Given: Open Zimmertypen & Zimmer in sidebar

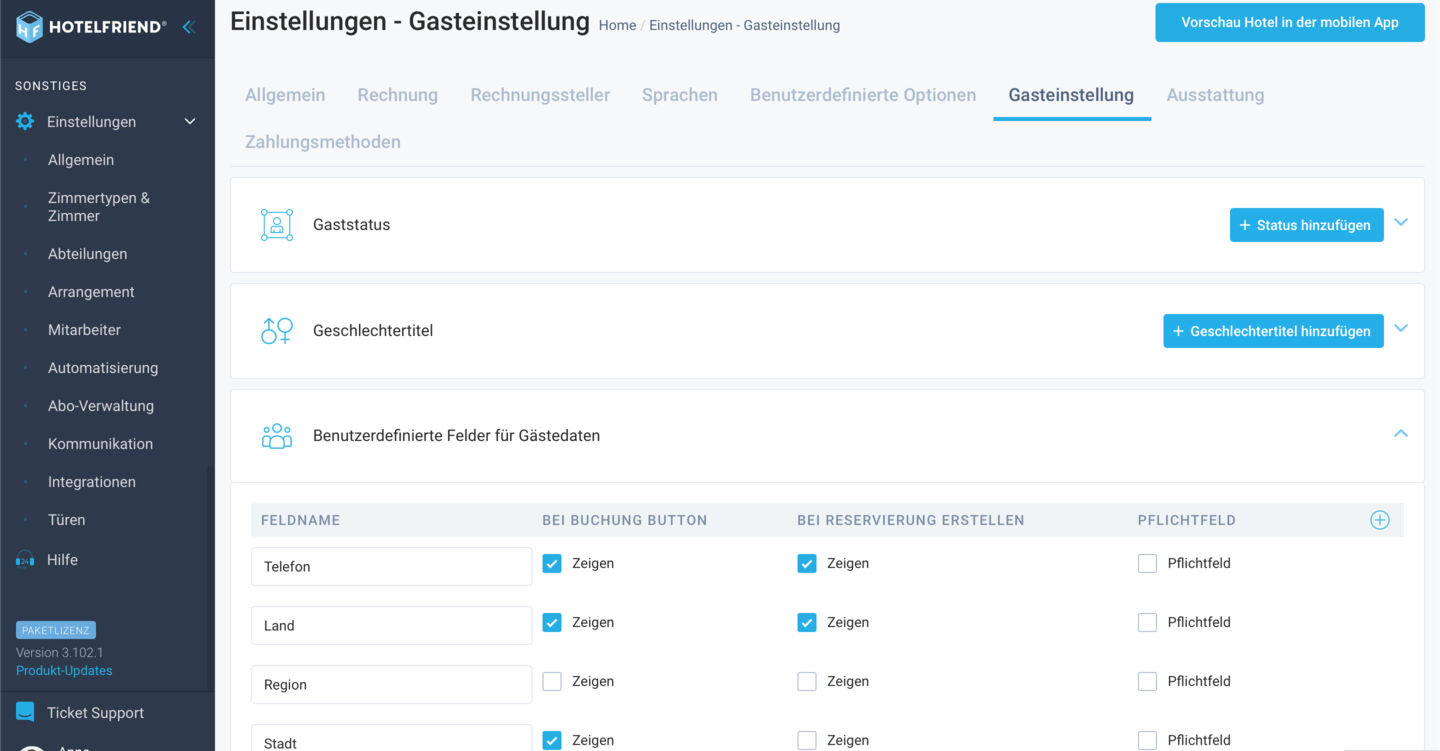Looking at the screenshot, I should pos(99,207).
